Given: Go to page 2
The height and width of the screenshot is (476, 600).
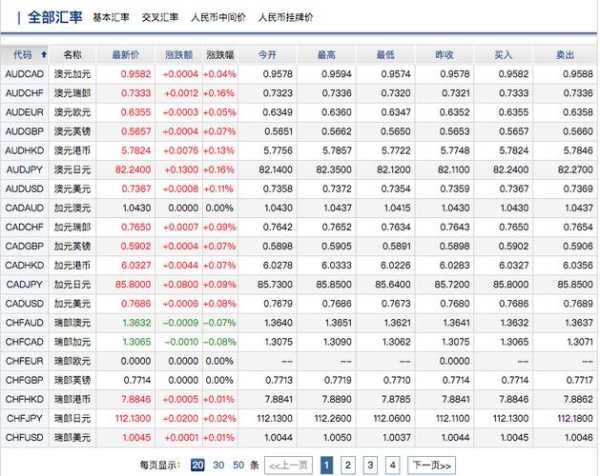Looking at the screenshot, I should tap(348, 464).
